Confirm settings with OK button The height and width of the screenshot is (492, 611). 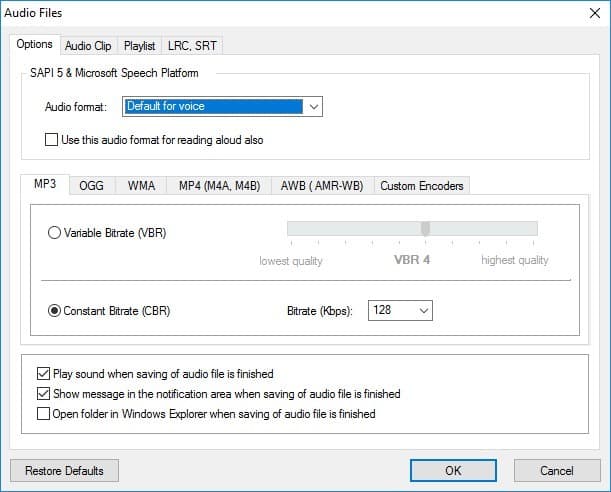(453, 471)
